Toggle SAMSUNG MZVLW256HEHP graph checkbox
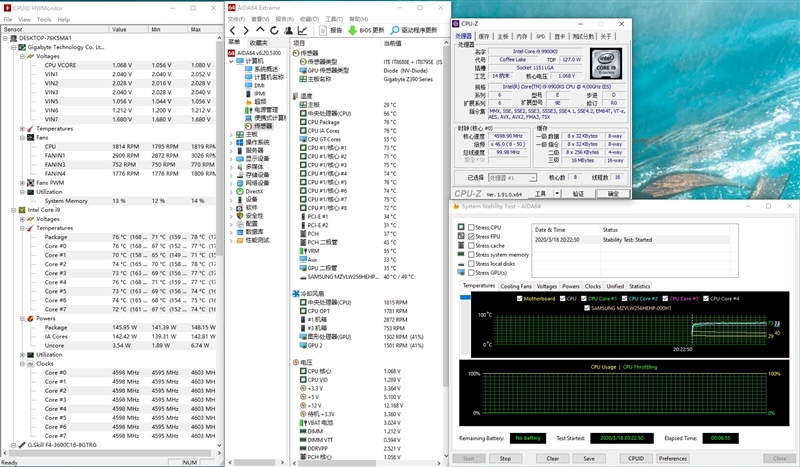 tap(587, 308)
